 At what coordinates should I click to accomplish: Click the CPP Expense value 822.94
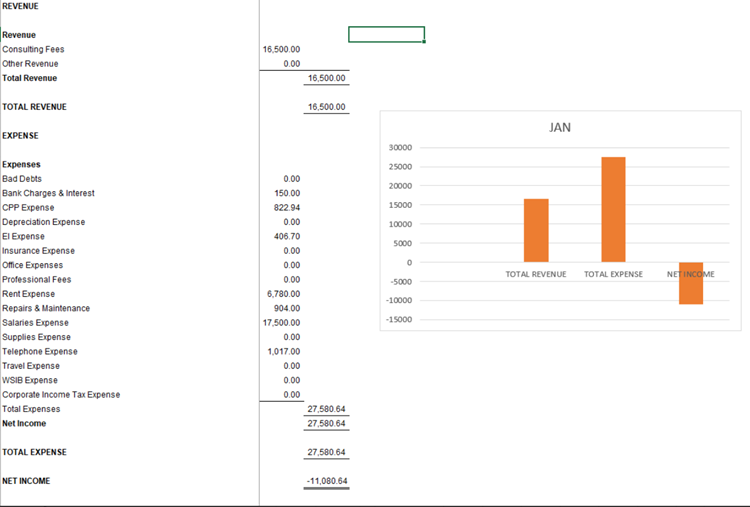point(287,207)
